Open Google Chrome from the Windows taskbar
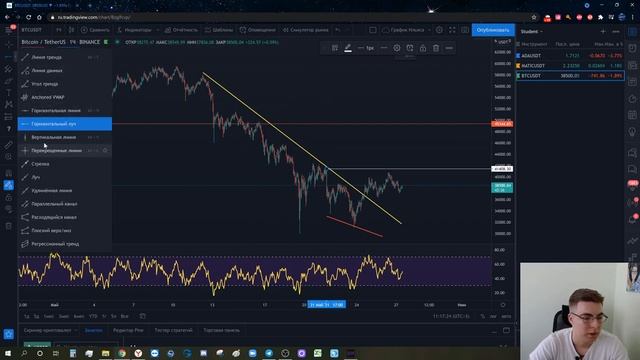The width and height of the screenshot is (640, 360). [x=122, y=353]
